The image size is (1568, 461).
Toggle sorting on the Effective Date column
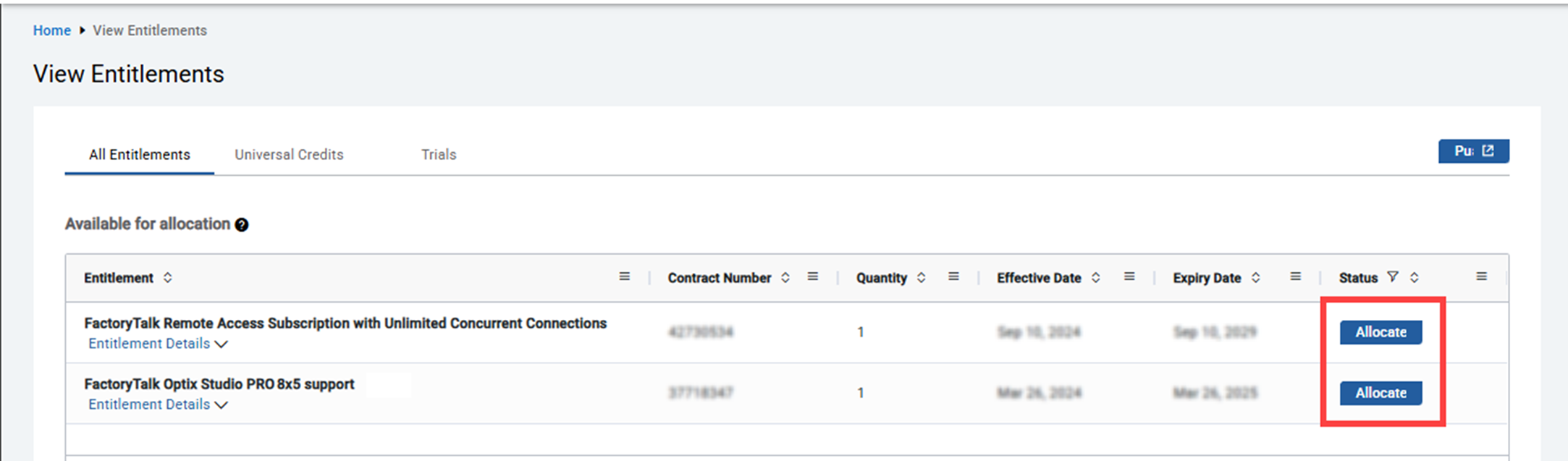(1097, 277)
